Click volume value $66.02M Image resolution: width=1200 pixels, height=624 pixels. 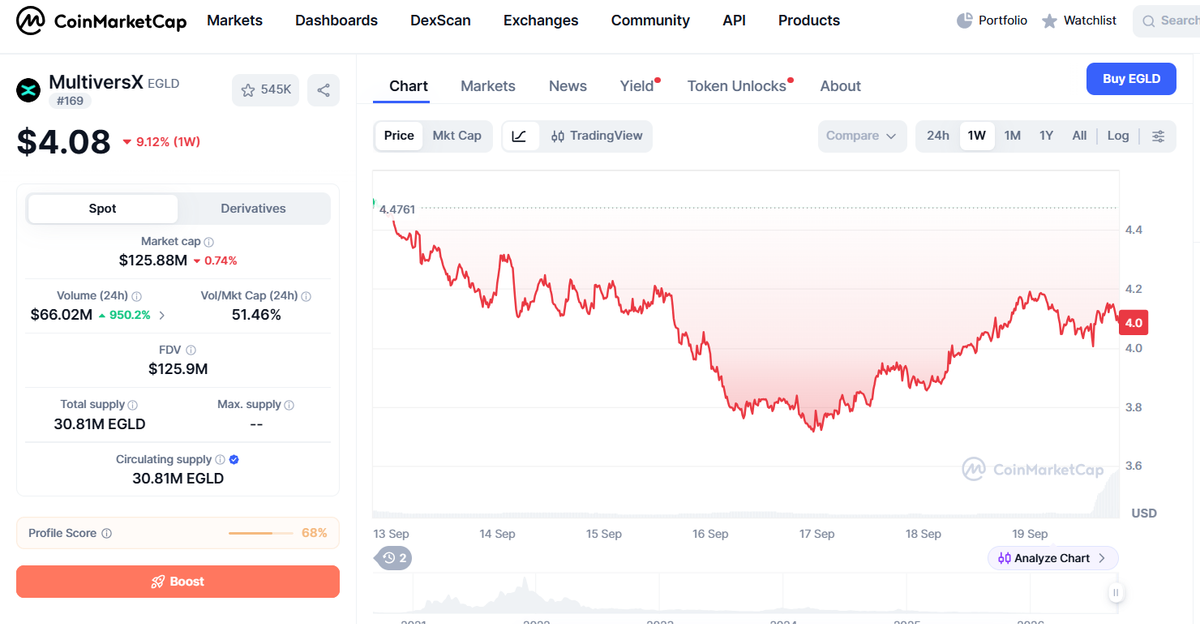click(61, 315)
